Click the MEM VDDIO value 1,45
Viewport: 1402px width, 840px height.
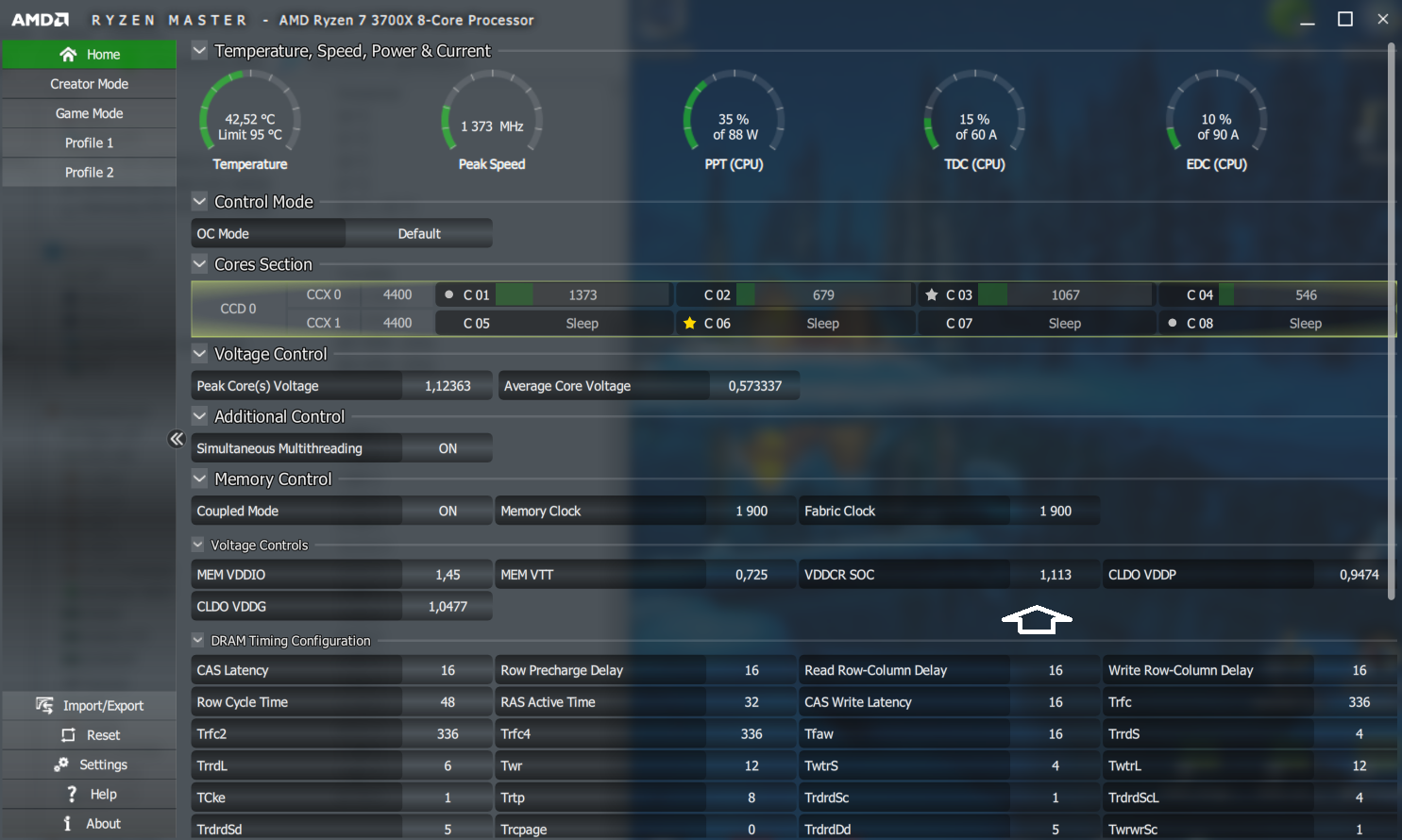(448, 574)
